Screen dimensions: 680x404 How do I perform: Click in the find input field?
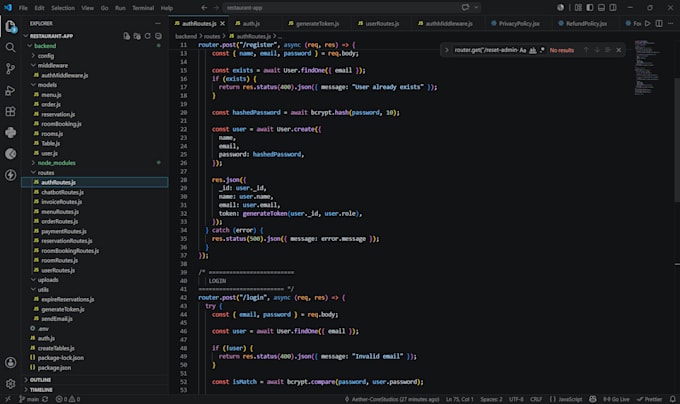point(486,50)
